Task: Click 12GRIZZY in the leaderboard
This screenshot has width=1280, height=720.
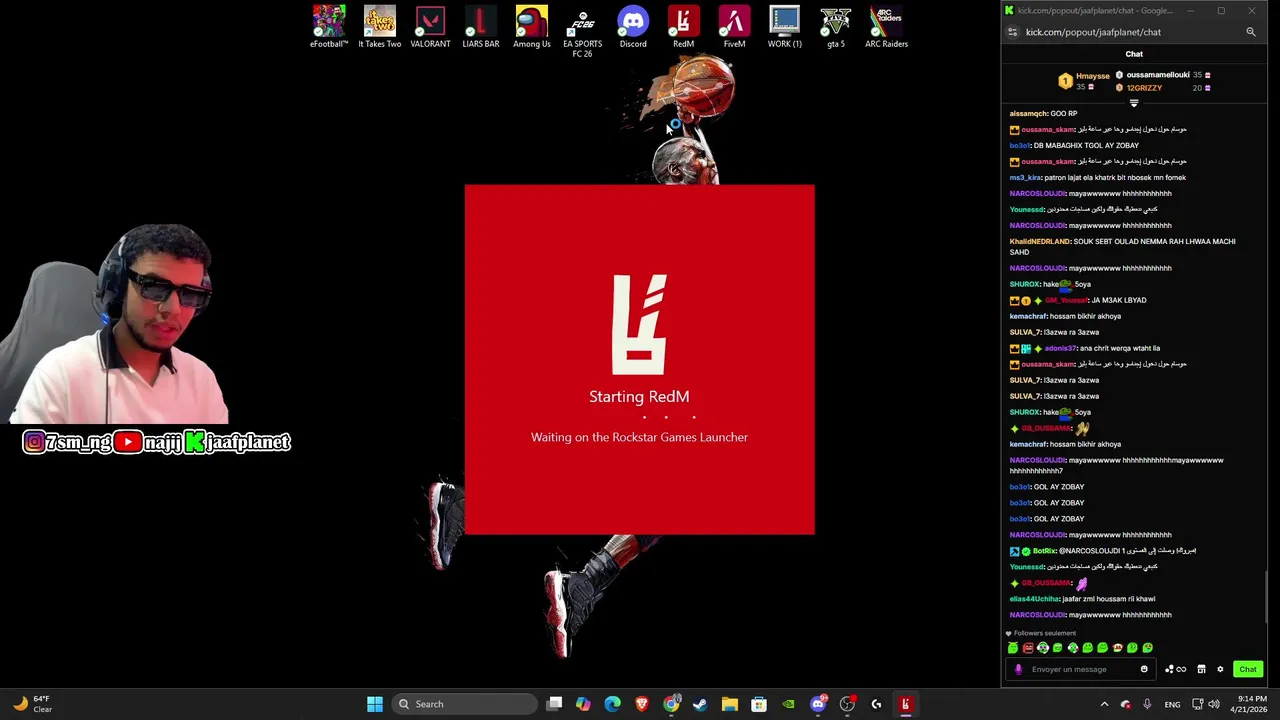Action: coord(1144,88)
